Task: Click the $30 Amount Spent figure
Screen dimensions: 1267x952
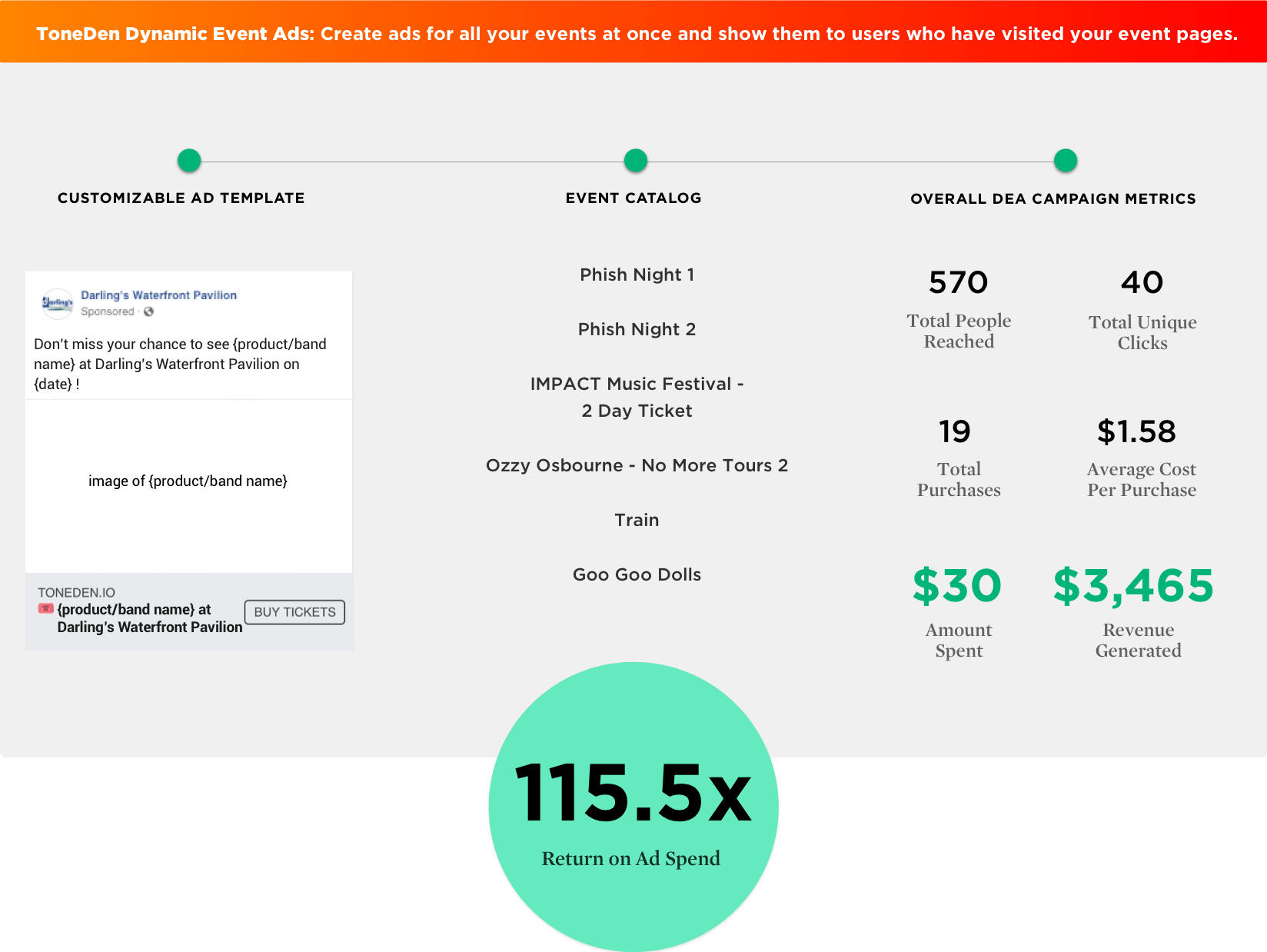Action: coord(957,586)
